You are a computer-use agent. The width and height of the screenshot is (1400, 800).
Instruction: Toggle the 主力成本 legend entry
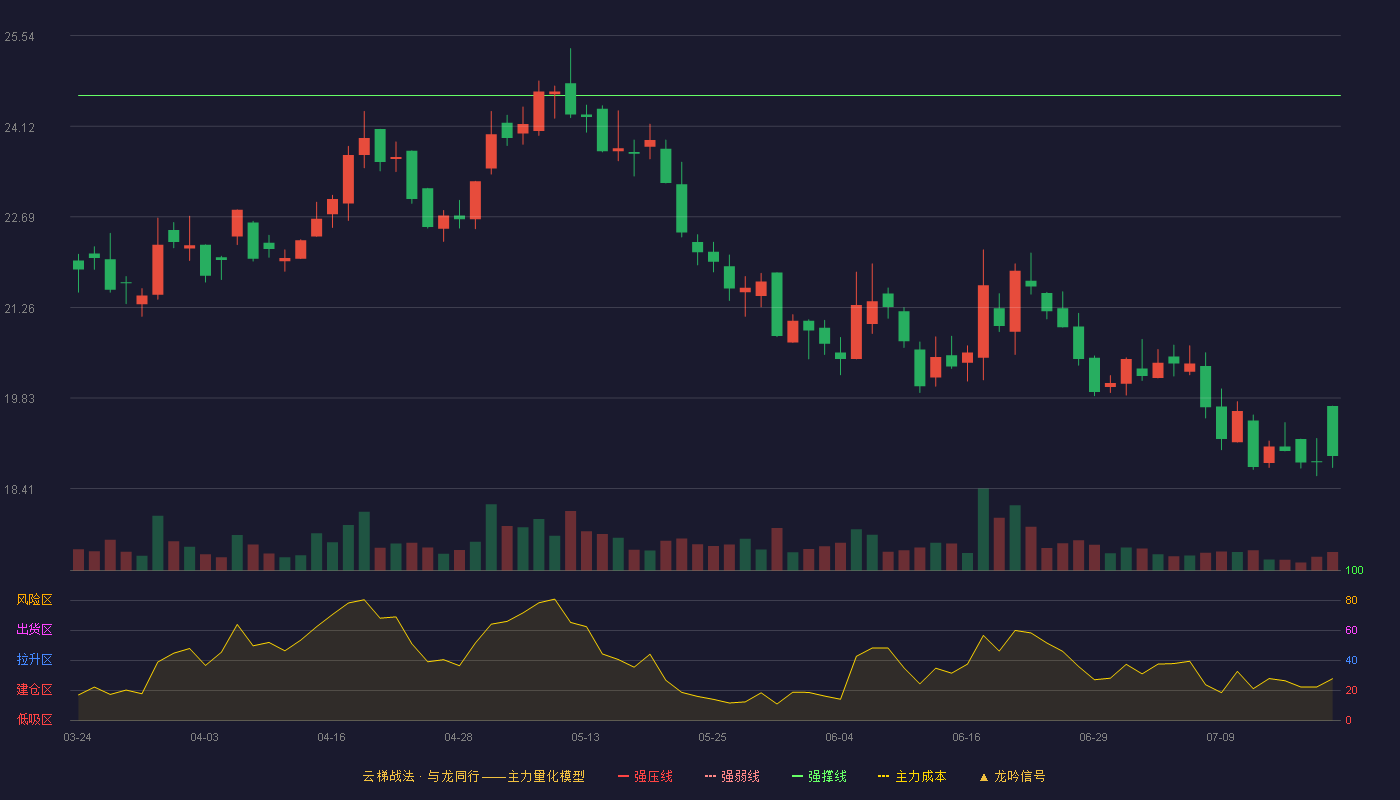click(912, 776)
